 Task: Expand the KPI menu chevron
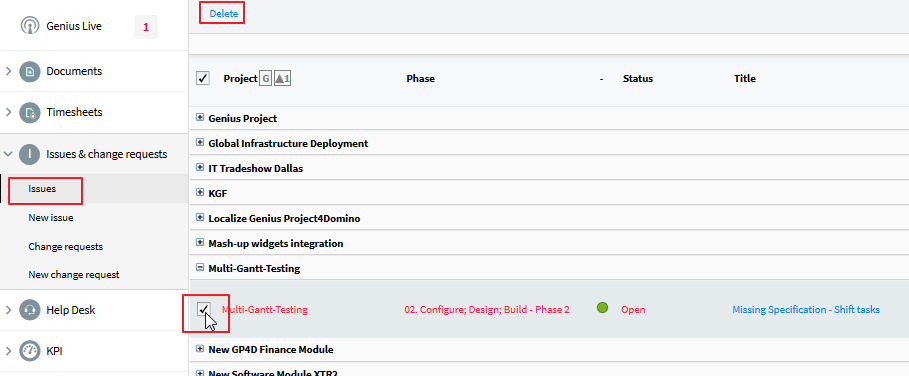point(8,351)
